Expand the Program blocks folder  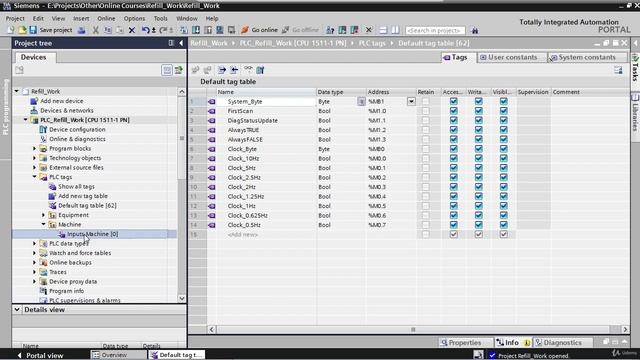(x=35, y=149)
